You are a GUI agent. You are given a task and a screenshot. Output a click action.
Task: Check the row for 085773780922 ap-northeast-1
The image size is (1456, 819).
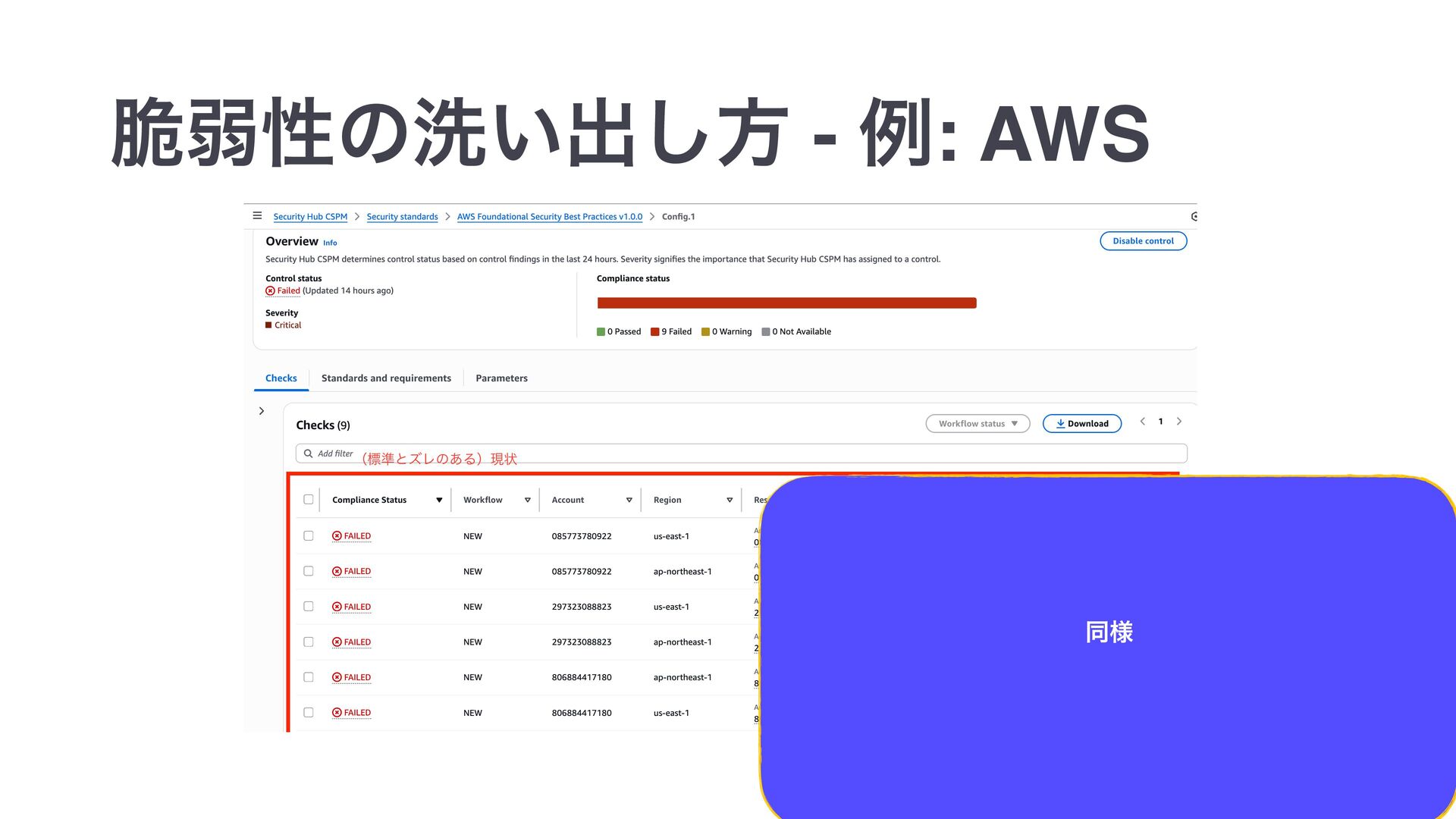(x=309, y=572)
